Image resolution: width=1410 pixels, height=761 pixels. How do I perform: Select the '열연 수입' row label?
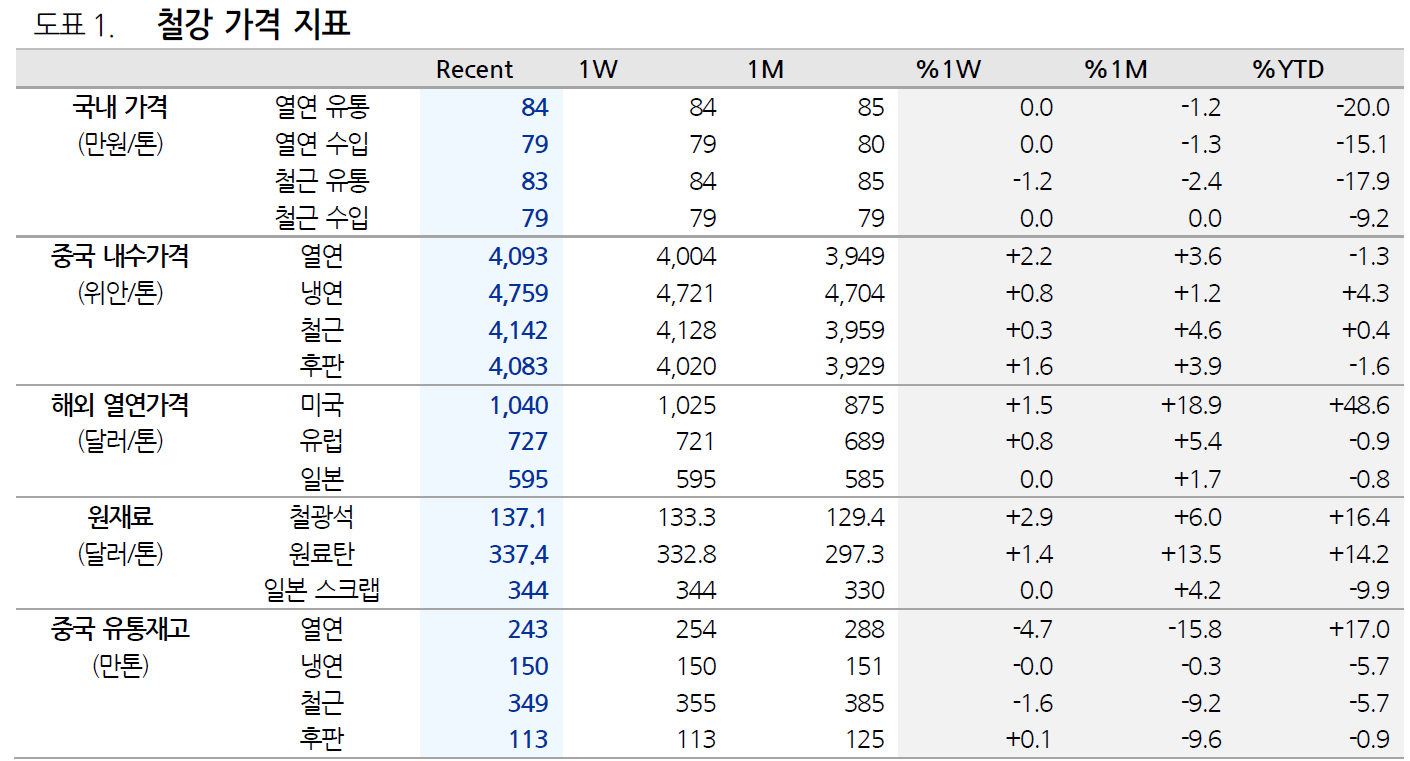[x=322, y=144]
